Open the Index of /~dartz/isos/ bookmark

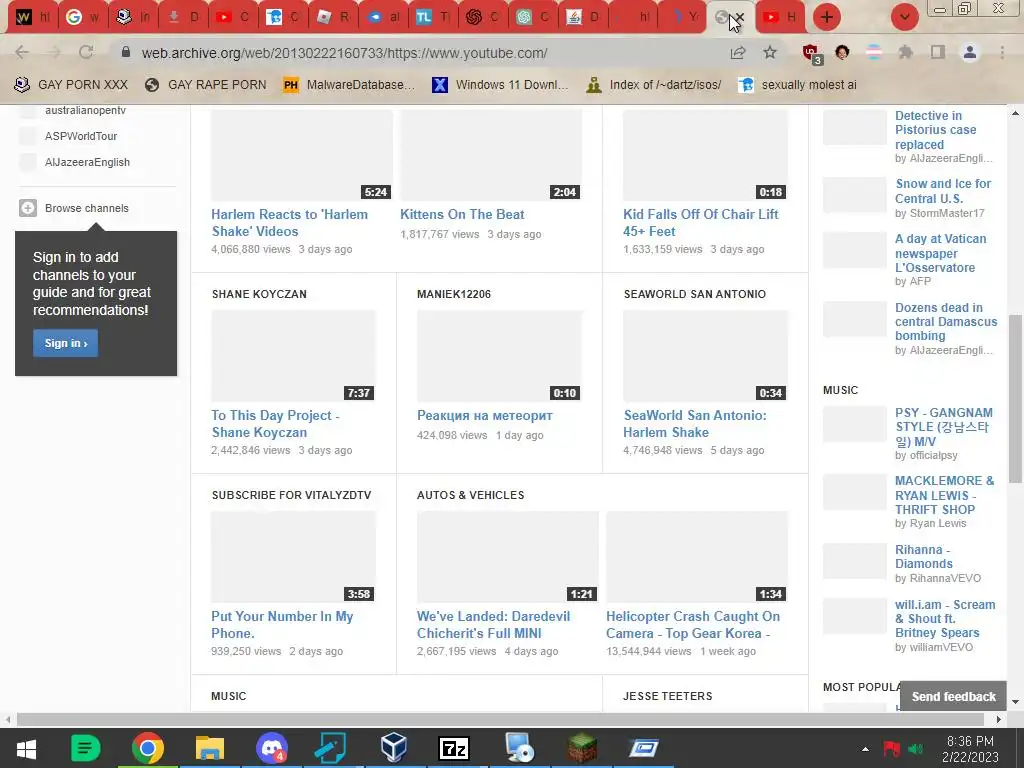[x=654, y=85]
